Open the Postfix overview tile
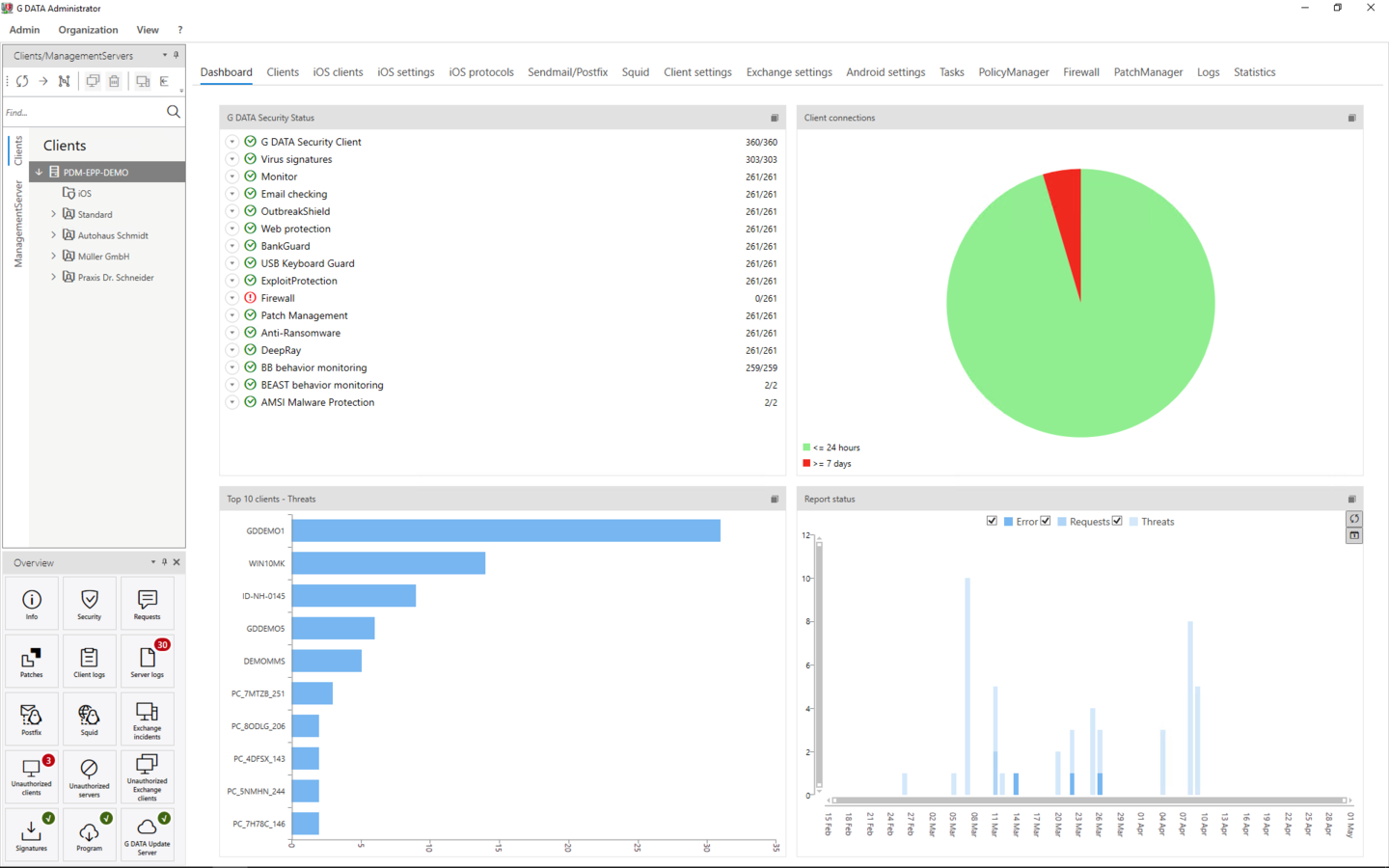 tap(32, 719)
